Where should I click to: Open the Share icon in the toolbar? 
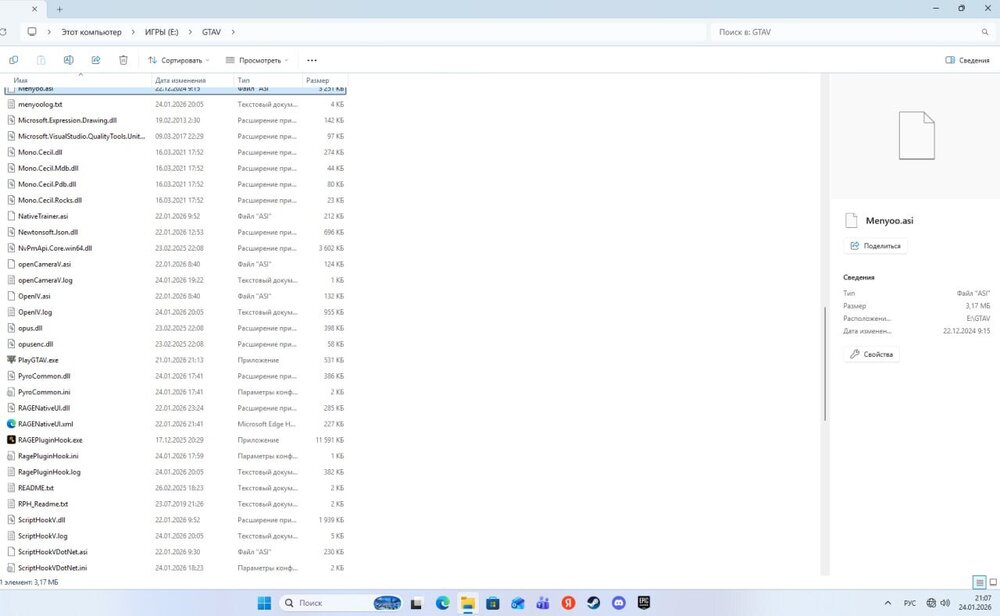[95, 60]
